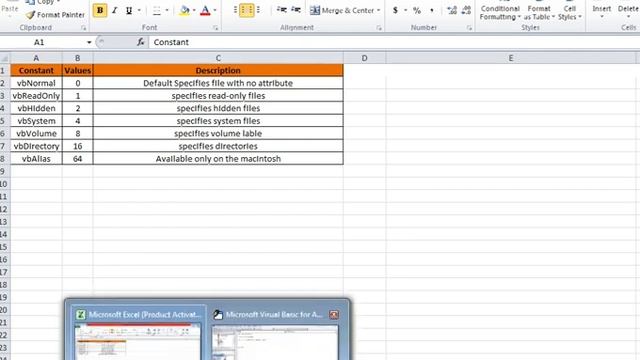
Task: Select vbAlias cell
Action: point(36,158)
